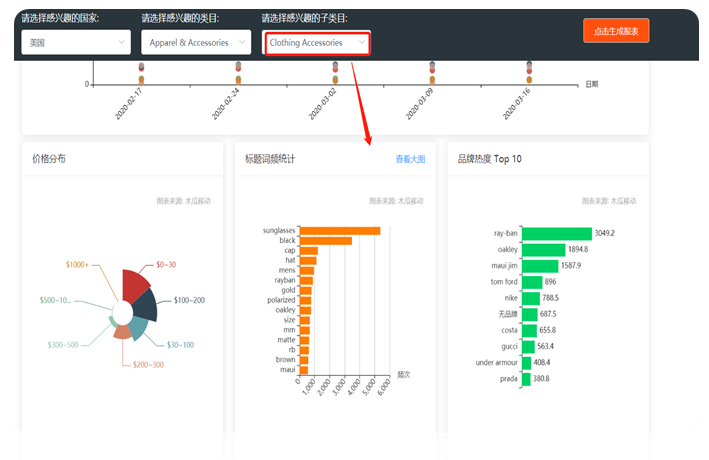Open the 查看大图 link
Screen dimensions: 709x460
point(410,159)
